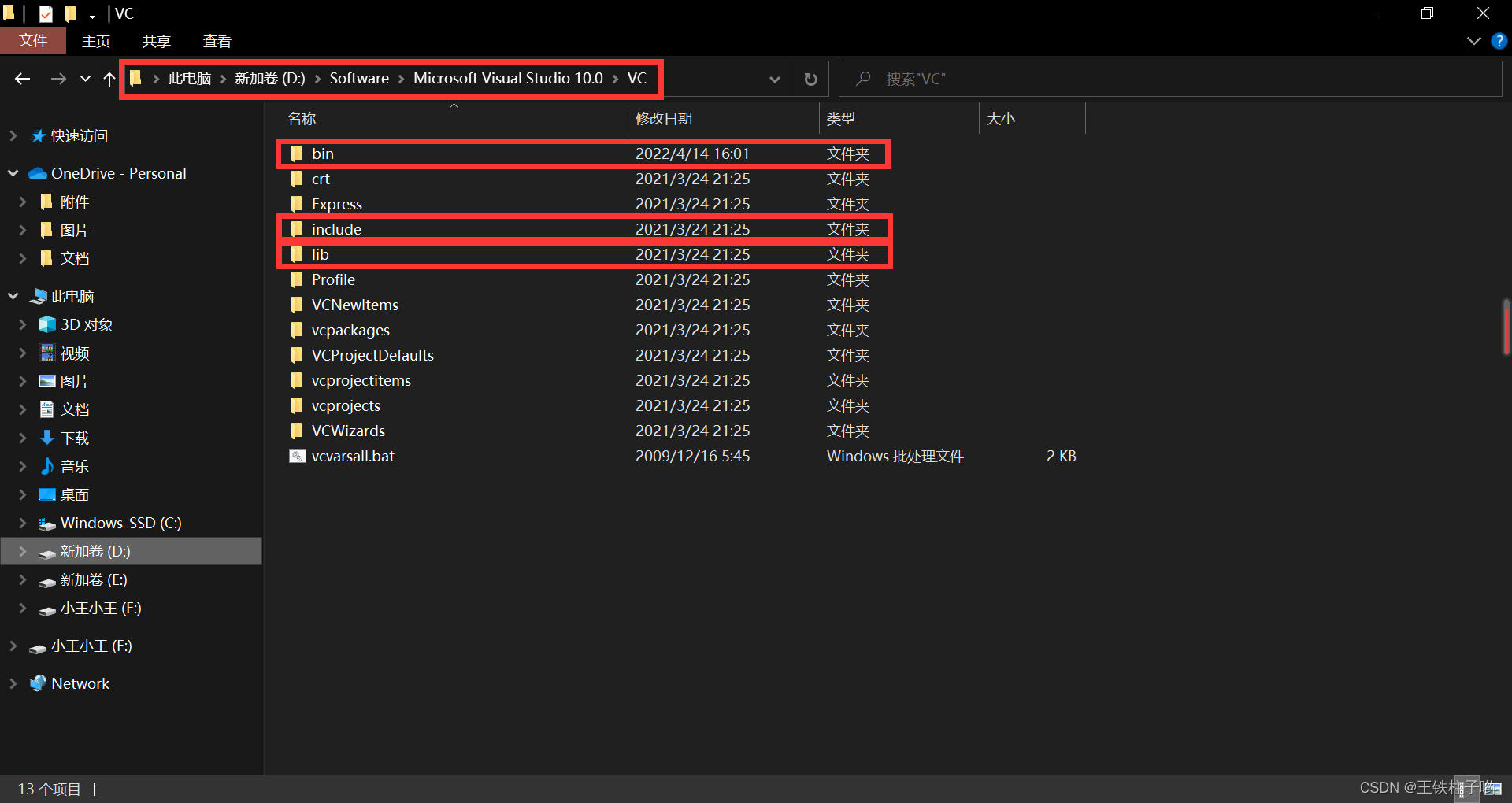This screenshot has height=803, width=1512.
Task: Select the vcprojects folder icon
Action: coord(297,405)
